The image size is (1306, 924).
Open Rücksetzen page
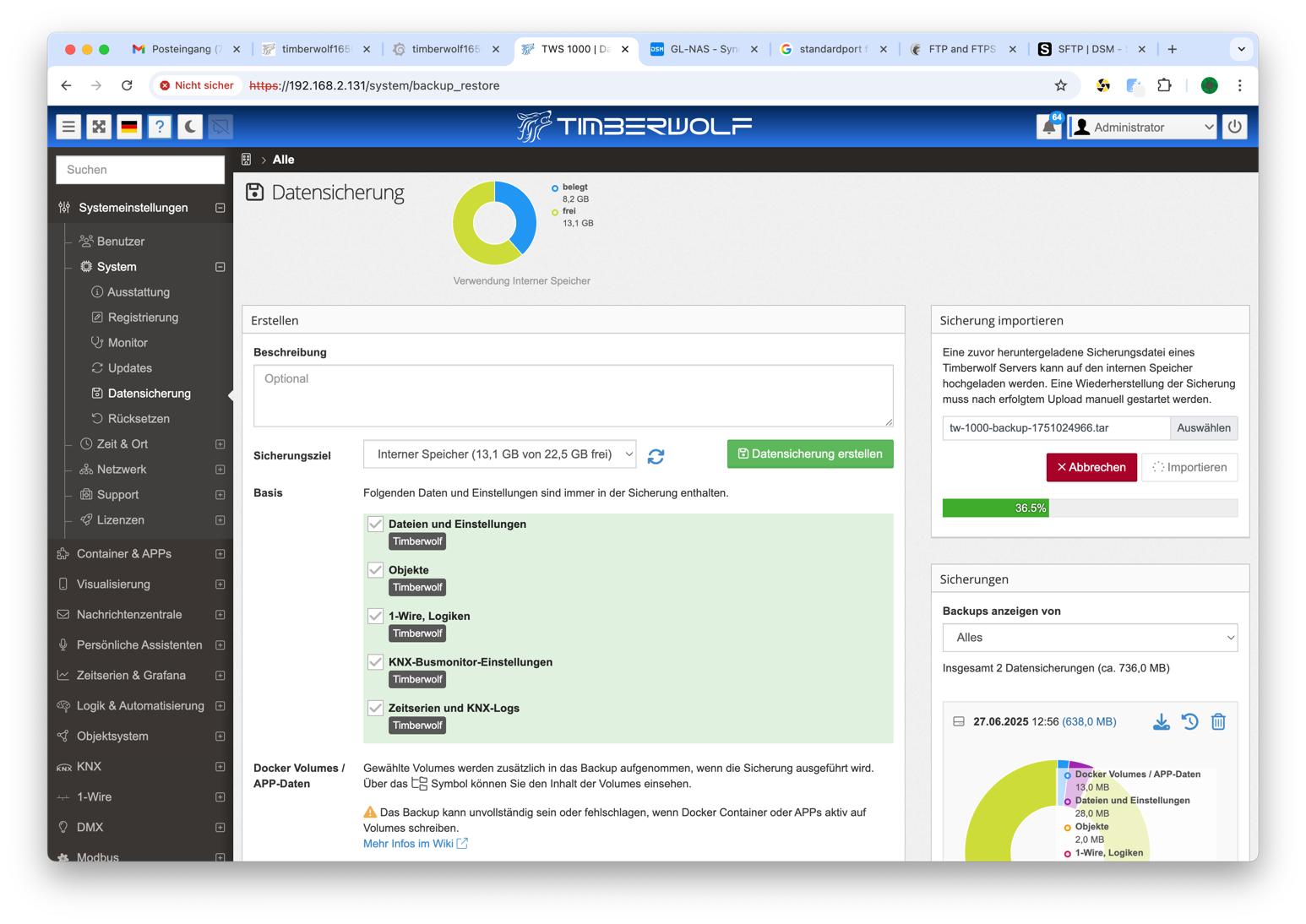point(139,419)
